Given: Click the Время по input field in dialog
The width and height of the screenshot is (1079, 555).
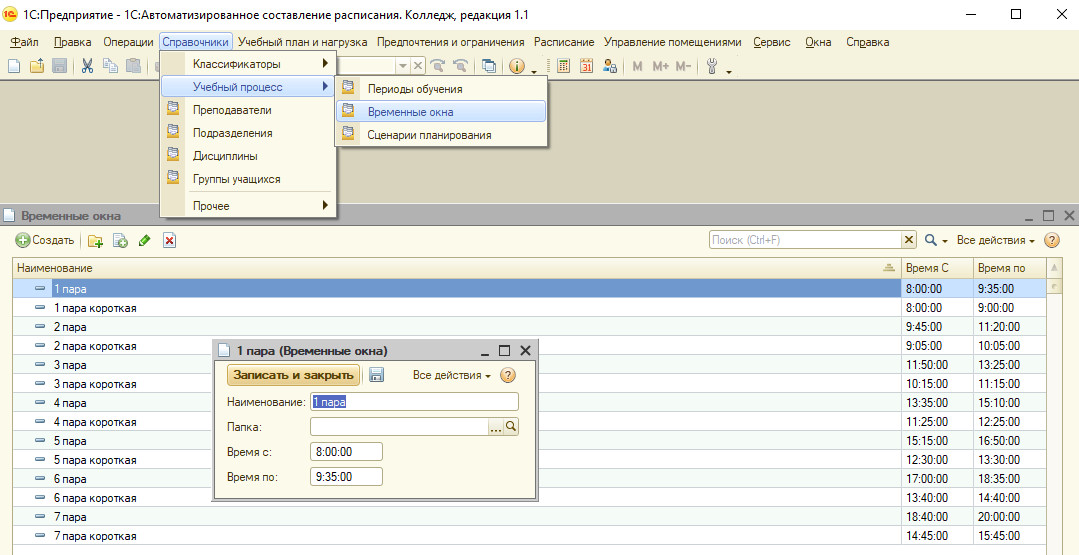Looking at the screenshot, I should tap(346, 477).
